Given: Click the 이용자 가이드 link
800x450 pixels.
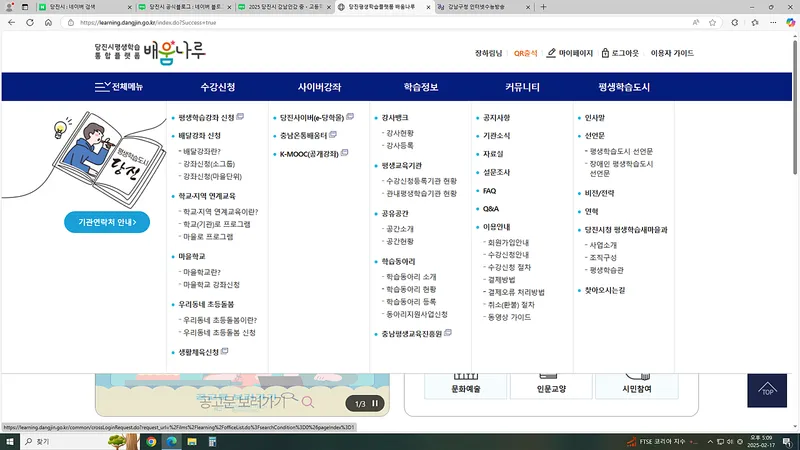Looking at the screenshot, I should (x=672, y=52).
